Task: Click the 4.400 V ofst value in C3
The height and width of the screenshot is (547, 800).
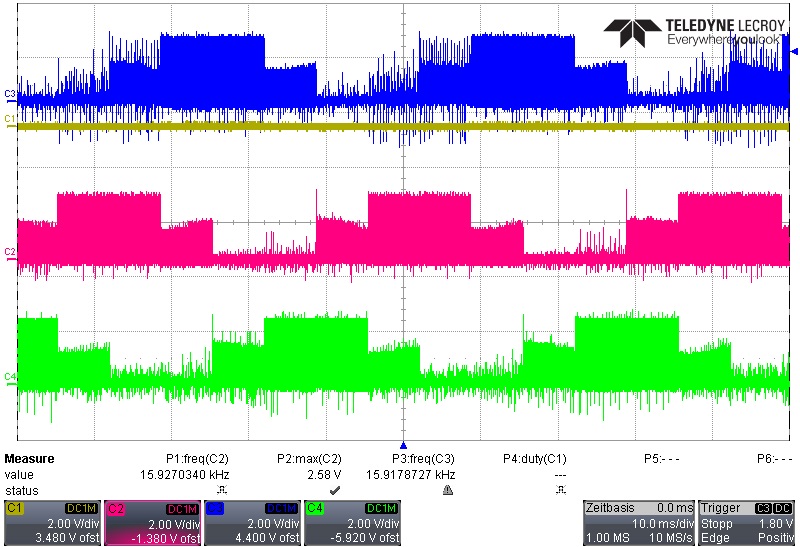Action: point(267,537)
